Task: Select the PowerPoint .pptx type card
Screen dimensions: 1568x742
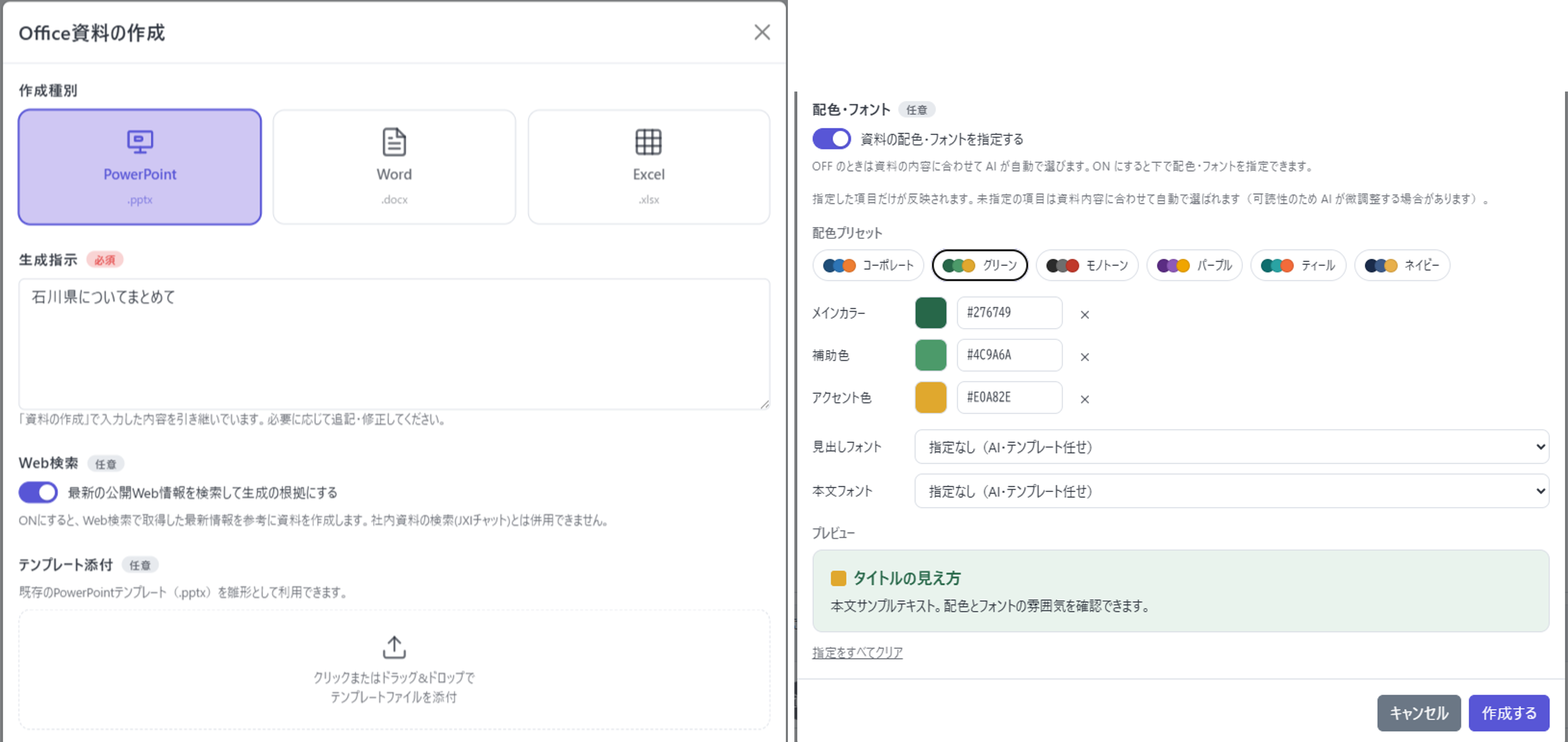Action: (140, 167)
